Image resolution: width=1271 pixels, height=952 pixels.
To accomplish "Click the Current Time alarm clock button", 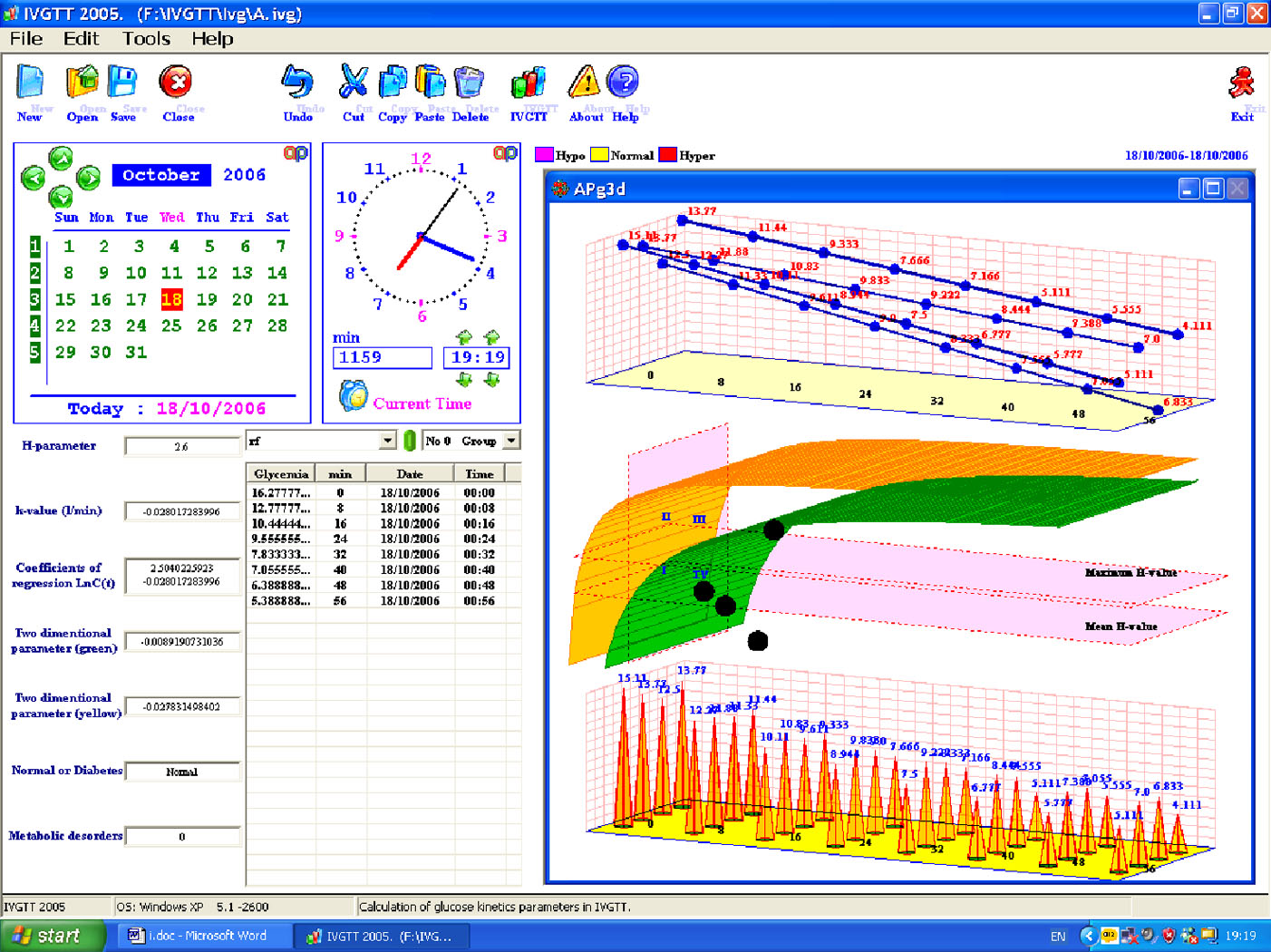I will pyautogui.click(x=353, y=396).
